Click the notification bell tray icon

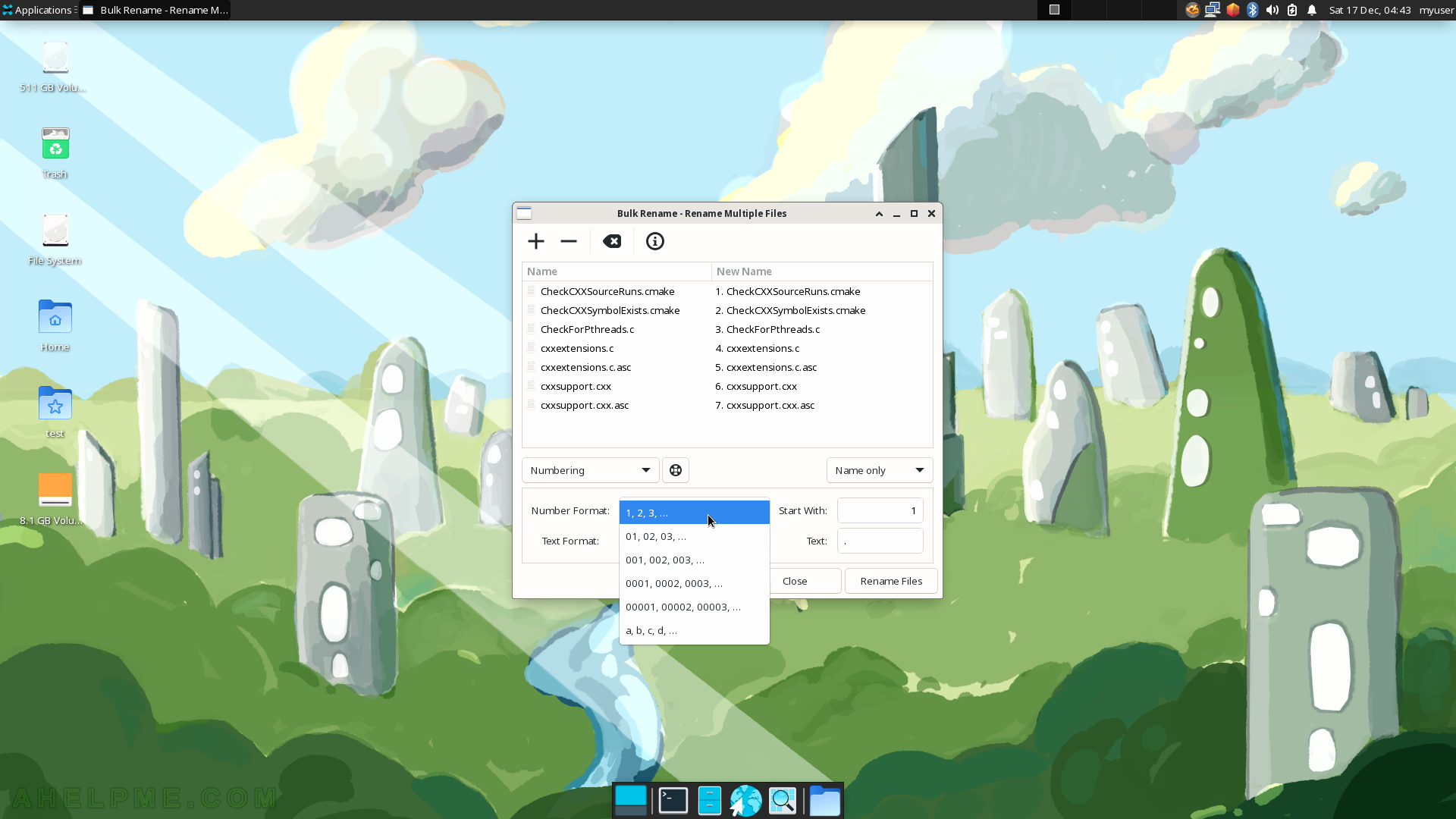click(1312, 10)
